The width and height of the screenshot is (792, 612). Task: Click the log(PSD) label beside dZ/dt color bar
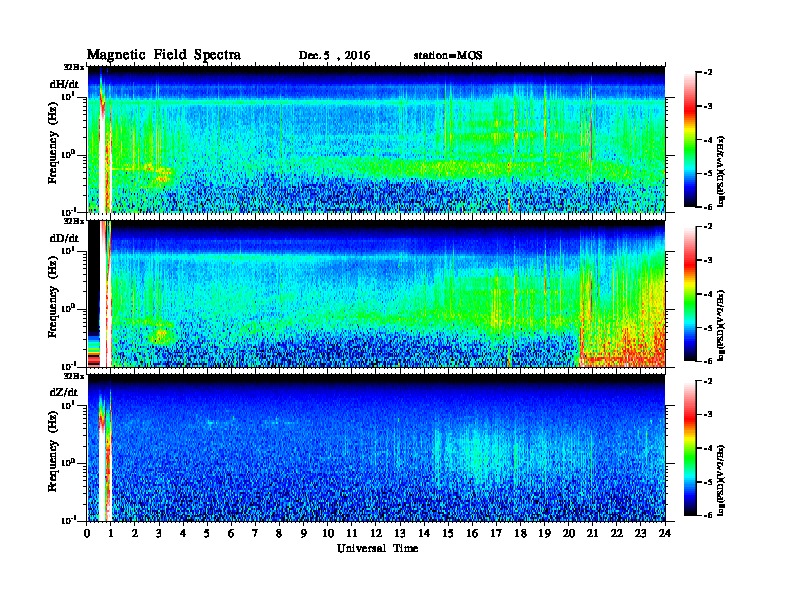[722, 480]
